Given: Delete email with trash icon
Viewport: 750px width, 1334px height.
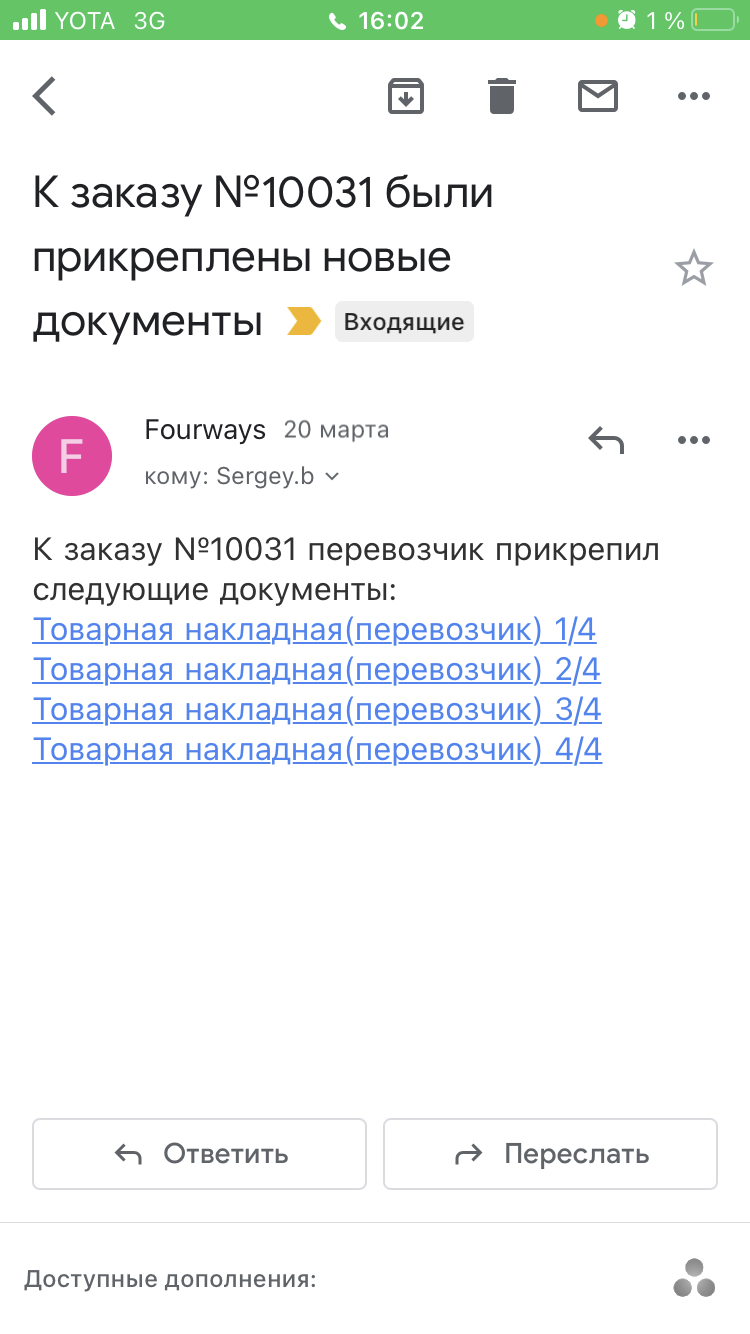Looking at the screenshot, I should pyautogui.click(x=502, y=96).
